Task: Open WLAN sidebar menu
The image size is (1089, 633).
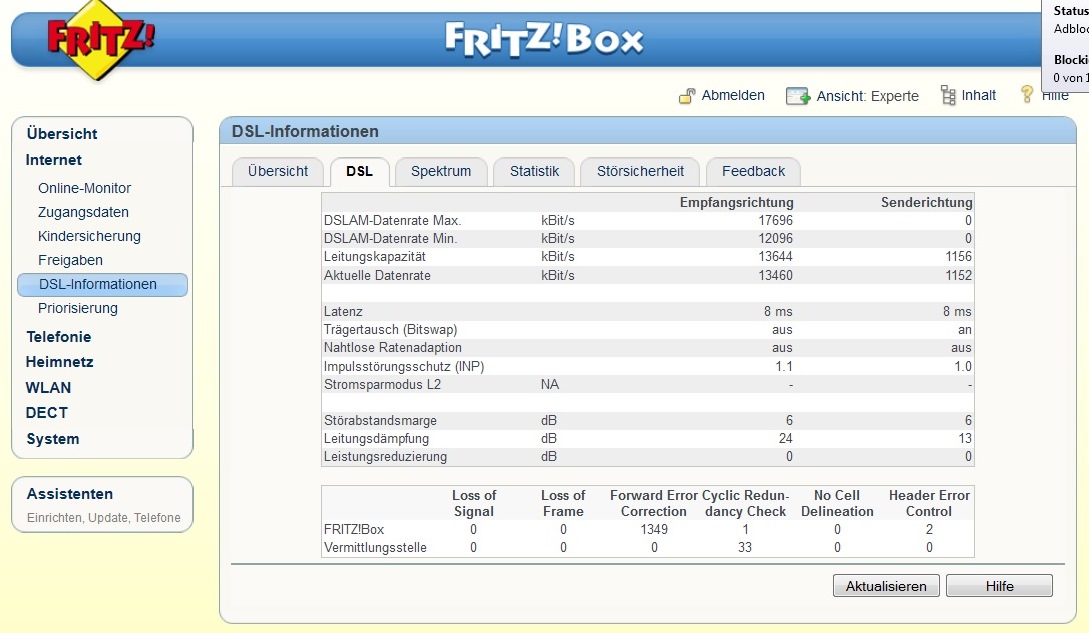Action: (x=48, y=387)
